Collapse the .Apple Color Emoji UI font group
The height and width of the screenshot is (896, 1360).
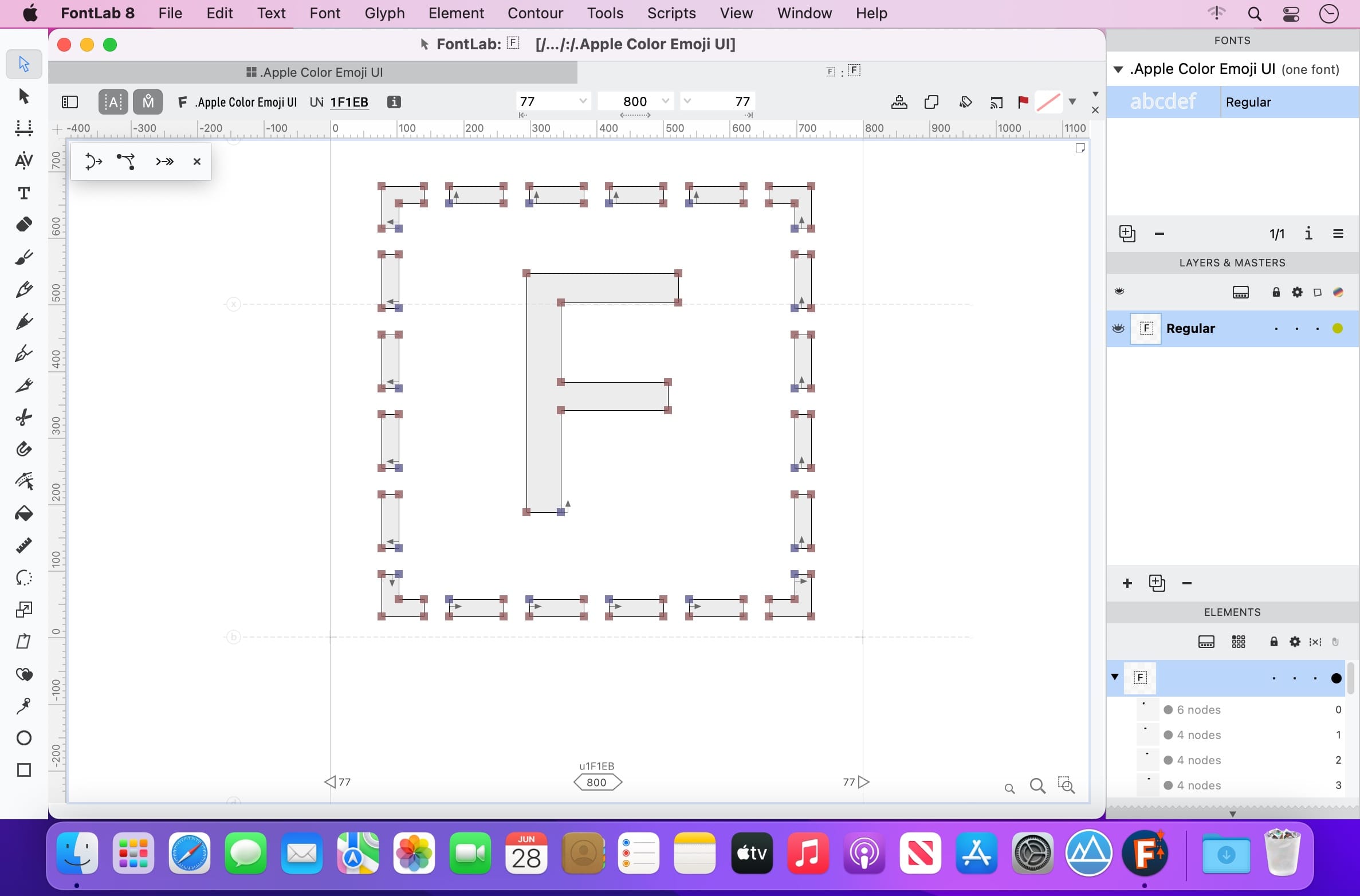tap(1118, 69)
